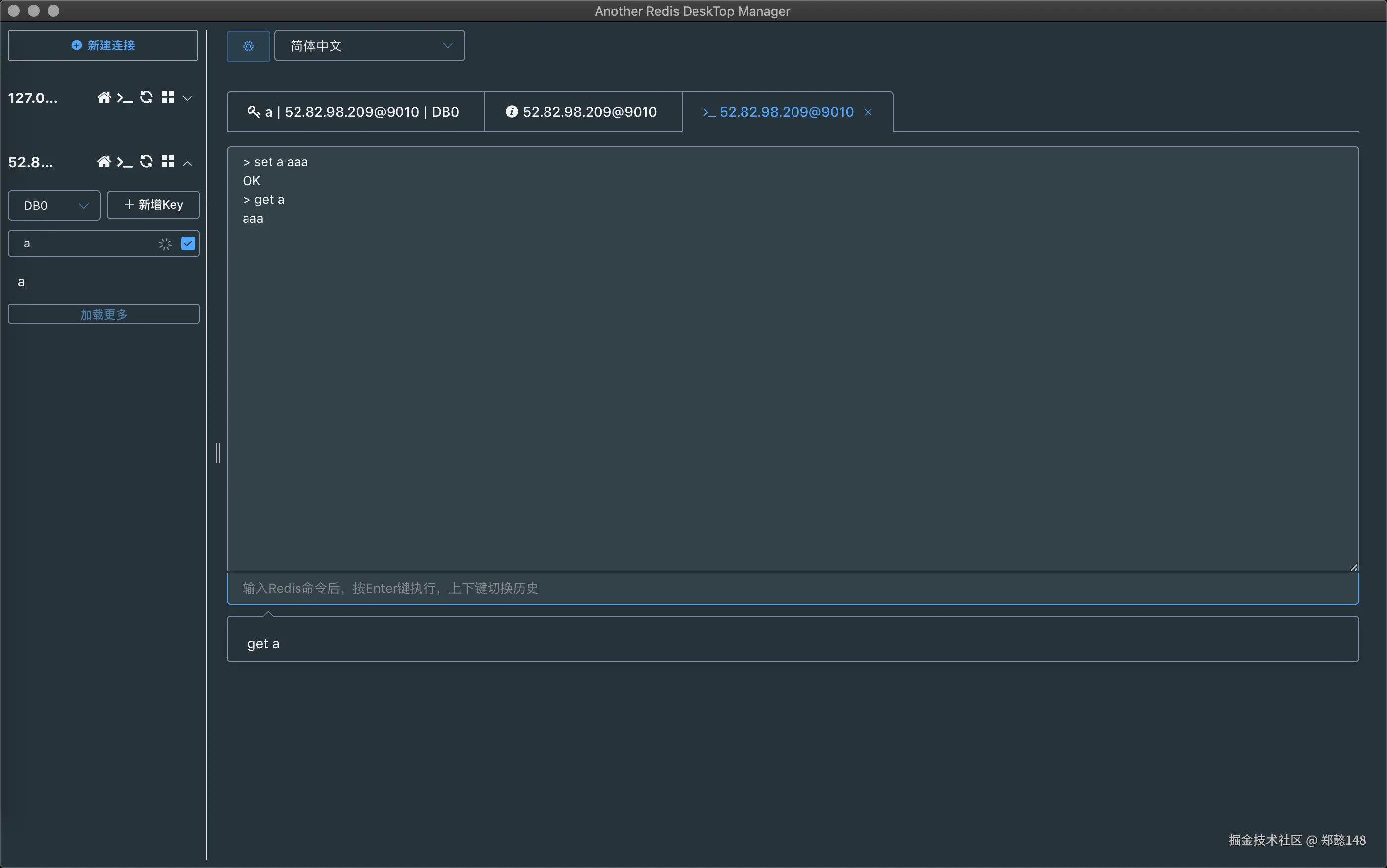Viewport: 1387px width, 868px height.
Task: Open console for 127.0... connection
Action: [125, 98]
